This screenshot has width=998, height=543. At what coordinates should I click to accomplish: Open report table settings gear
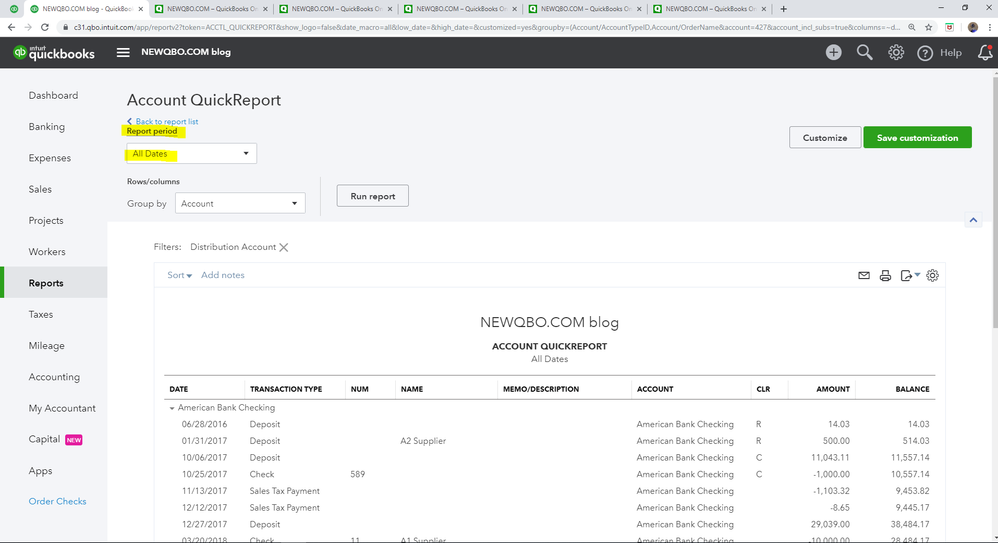(x=932, y=276)
